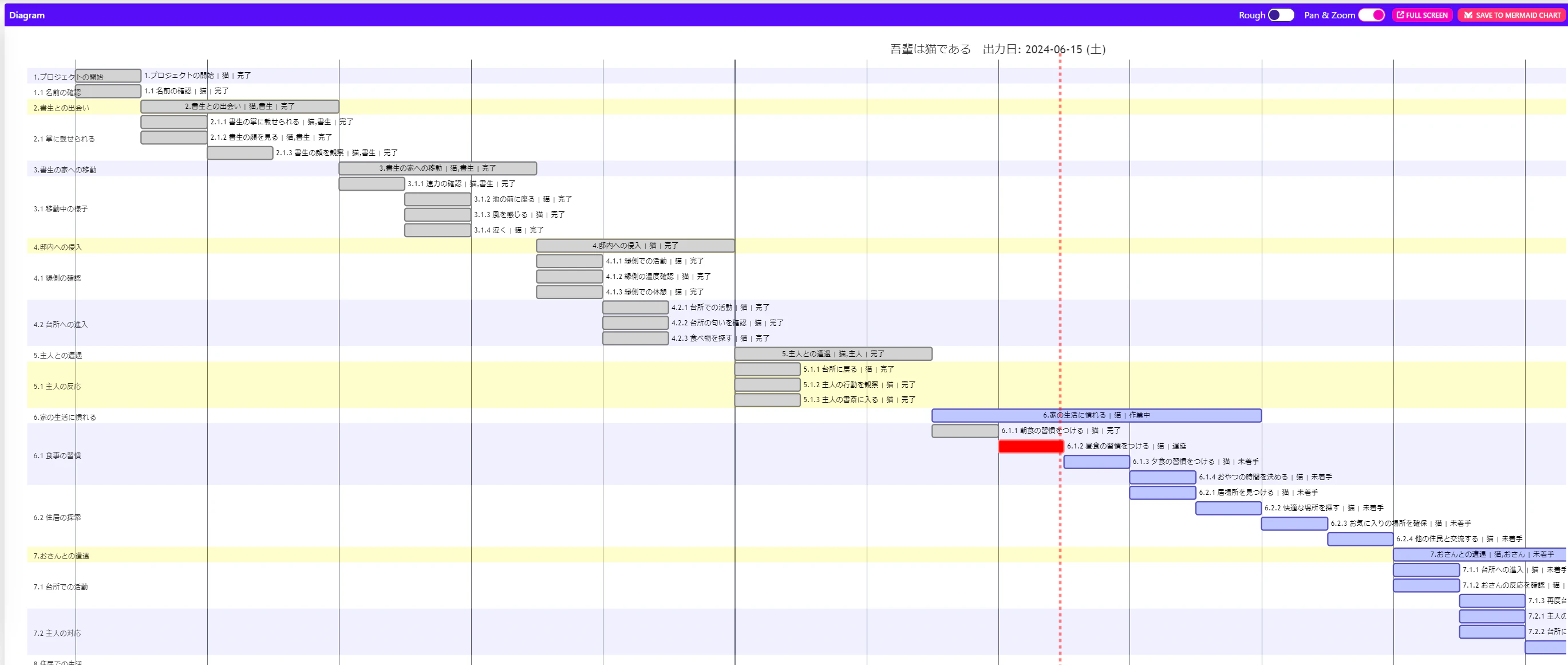
Task: Click the 6.1.3 夕食の習慣 blue bar
Action: pyautogui.click(x=1096, y=462)
